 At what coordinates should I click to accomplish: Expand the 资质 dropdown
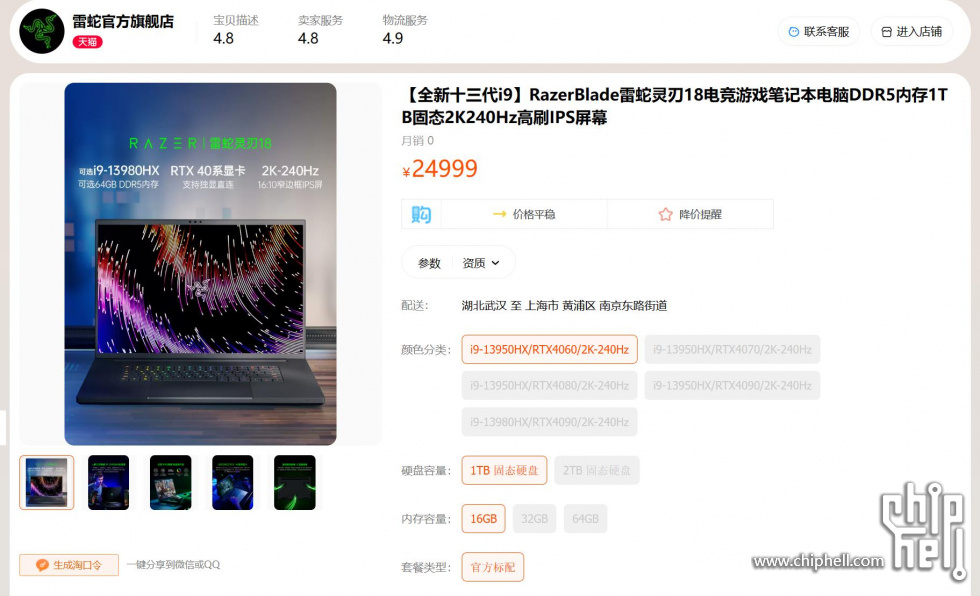[481, 263]
